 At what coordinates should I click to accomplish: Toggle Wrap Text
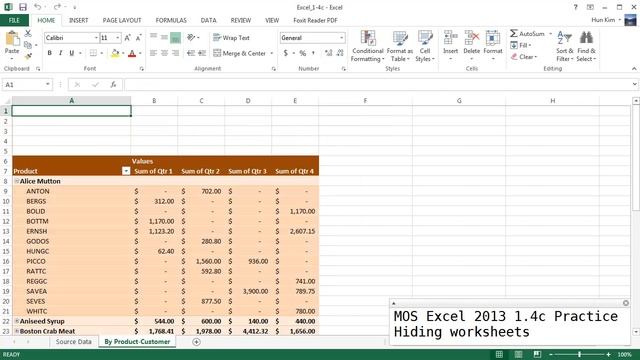231,38
